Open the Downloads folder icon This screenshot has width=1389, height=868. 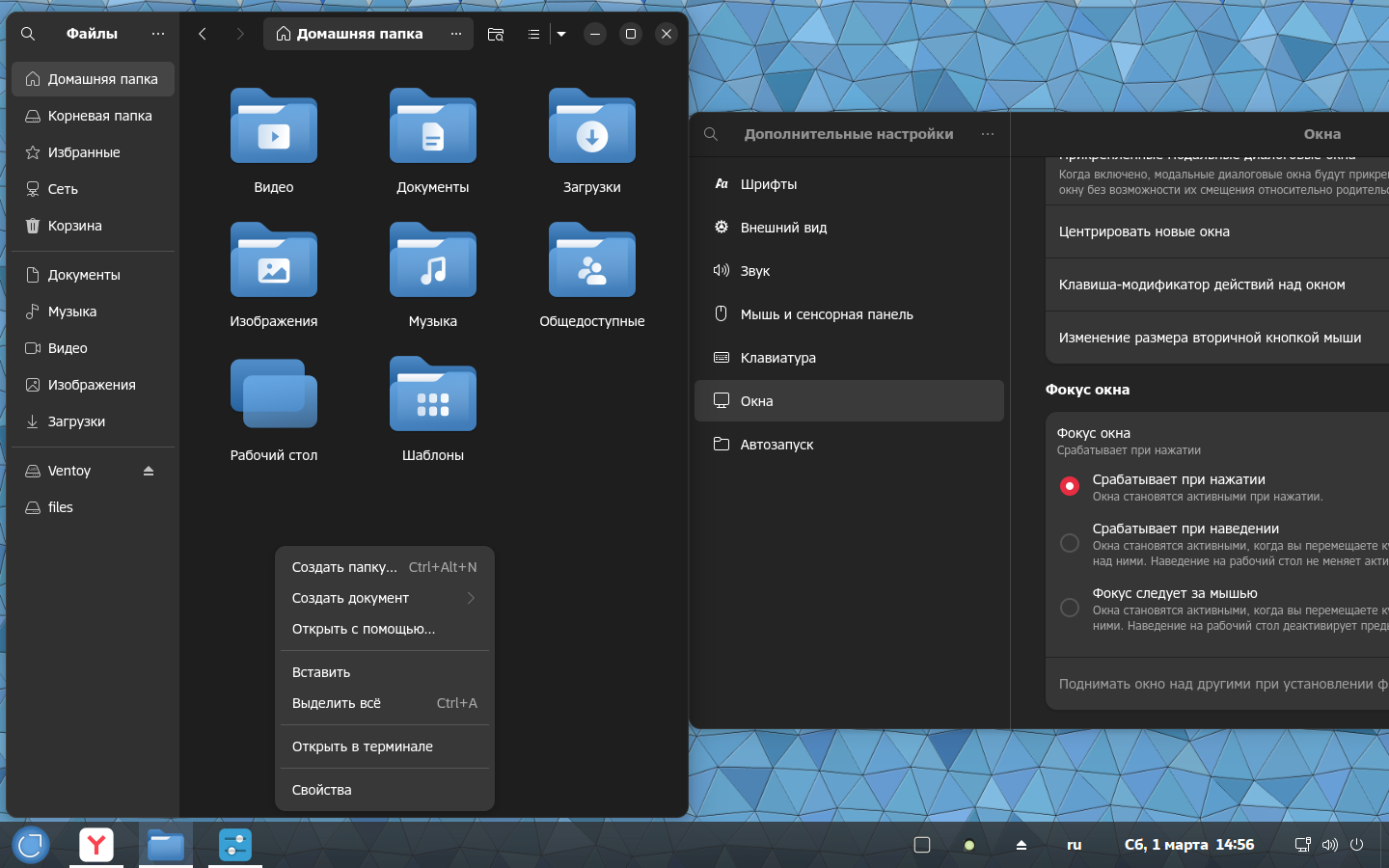(591, 127)
